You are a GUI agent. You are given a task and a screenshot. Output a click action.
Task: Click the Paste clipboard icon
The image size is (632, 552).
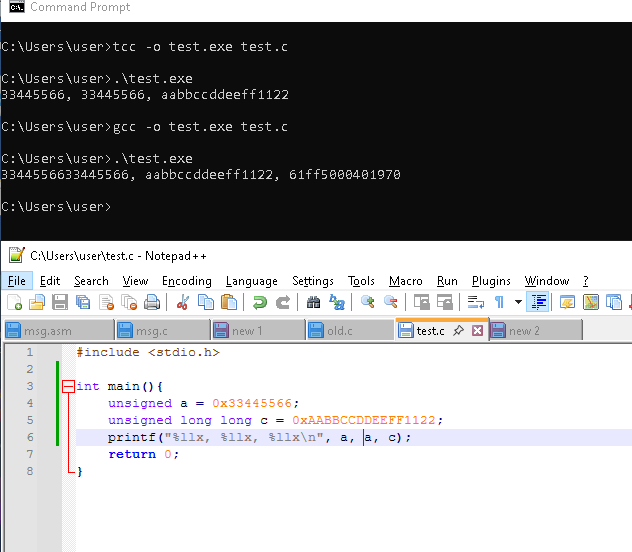point(229,302)
